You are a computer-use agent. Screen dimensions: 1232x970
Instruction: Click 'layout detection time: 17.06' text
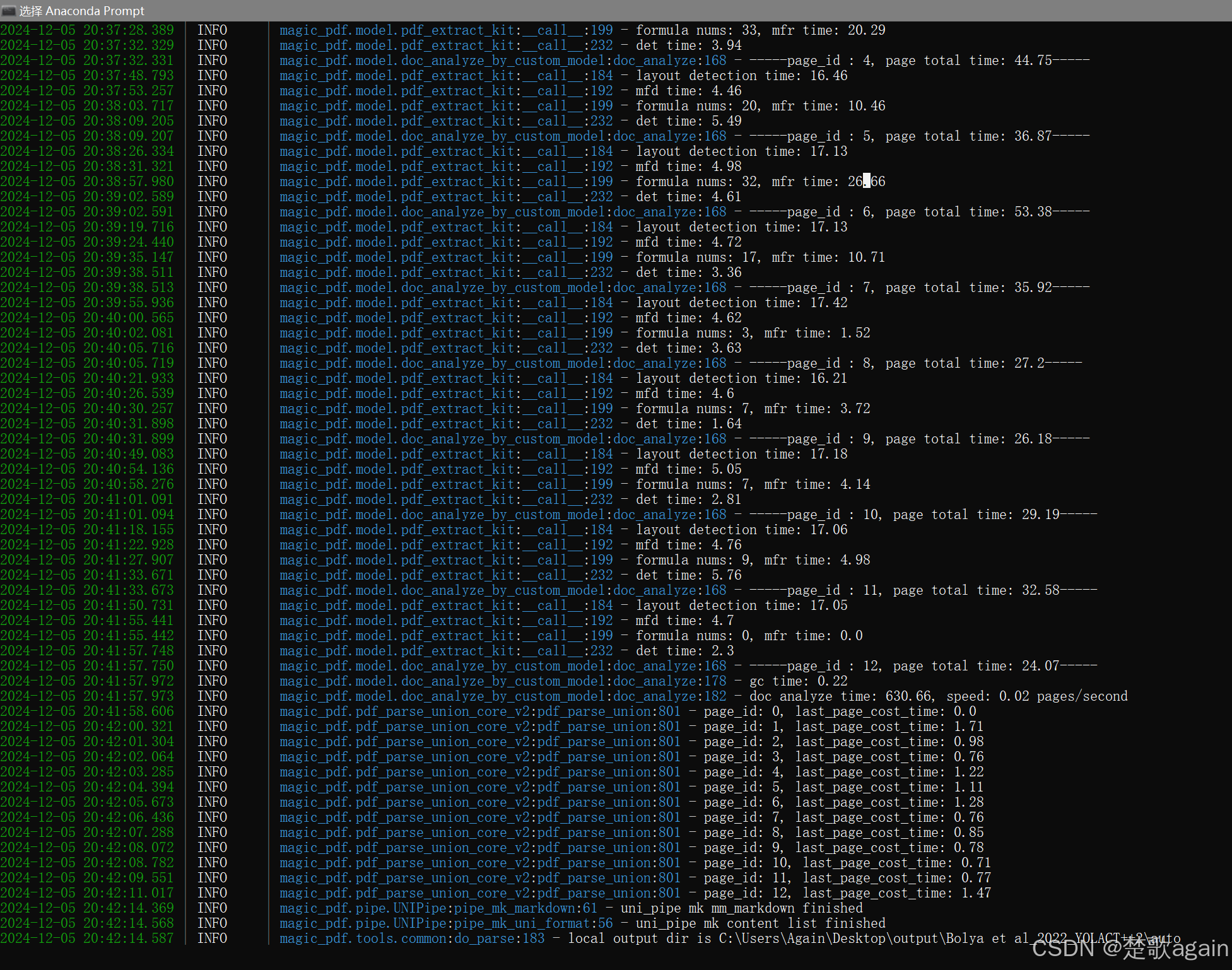(x=742, y=530)
